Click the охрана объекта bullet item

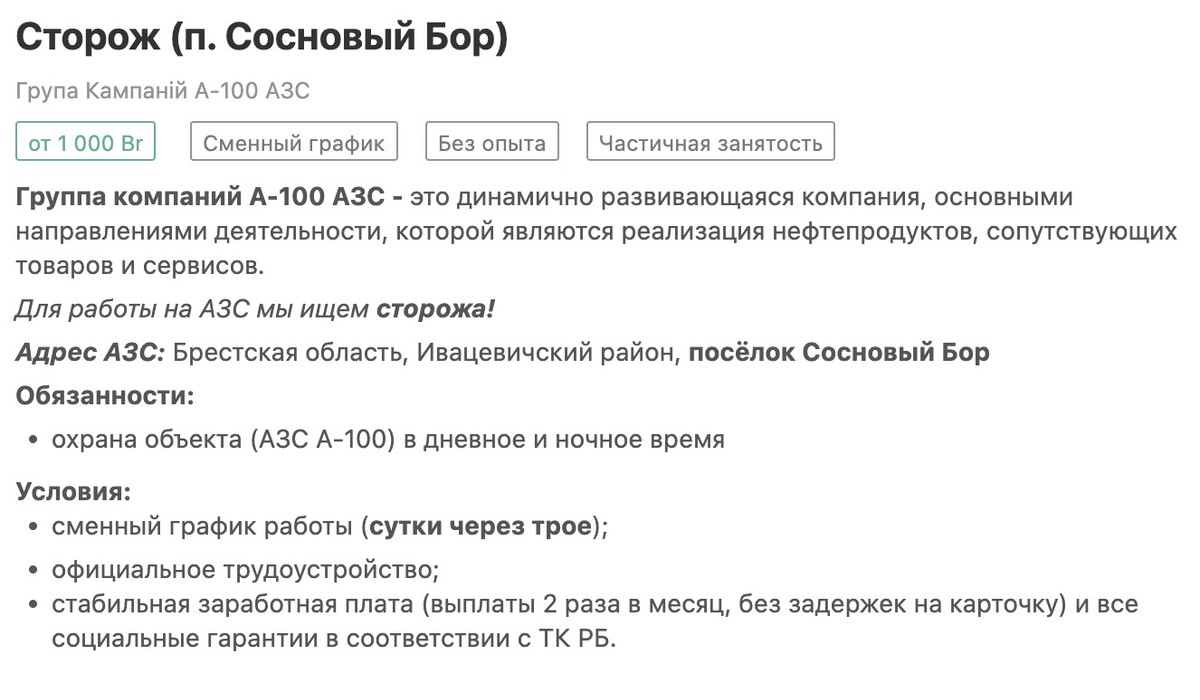[388, 439]
